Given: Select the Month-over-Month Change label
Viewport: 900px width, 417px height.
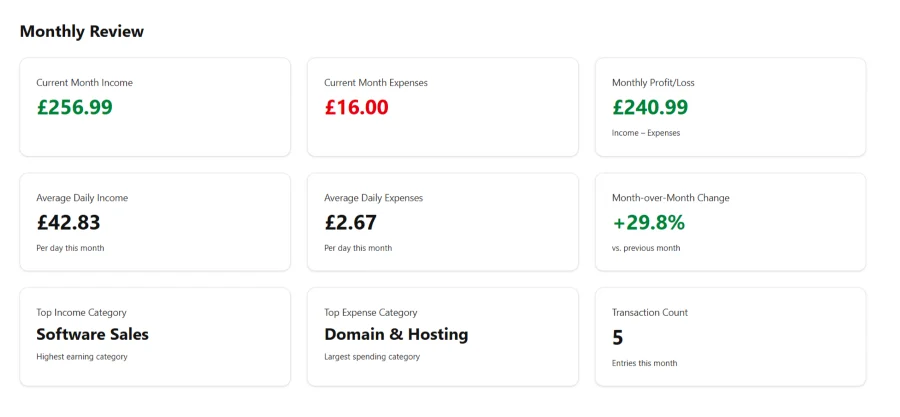Looking at the screenshot, I should 670,198.
